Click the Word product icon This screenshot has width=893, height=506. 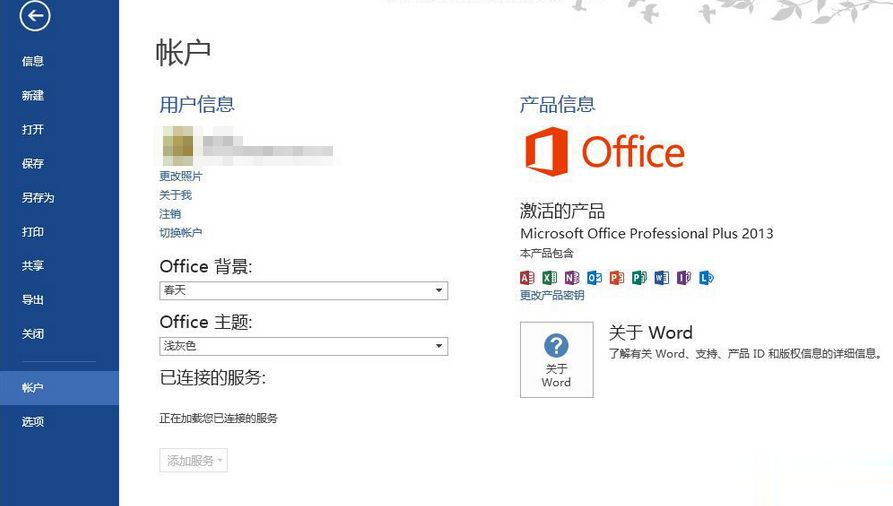point(661,278)
